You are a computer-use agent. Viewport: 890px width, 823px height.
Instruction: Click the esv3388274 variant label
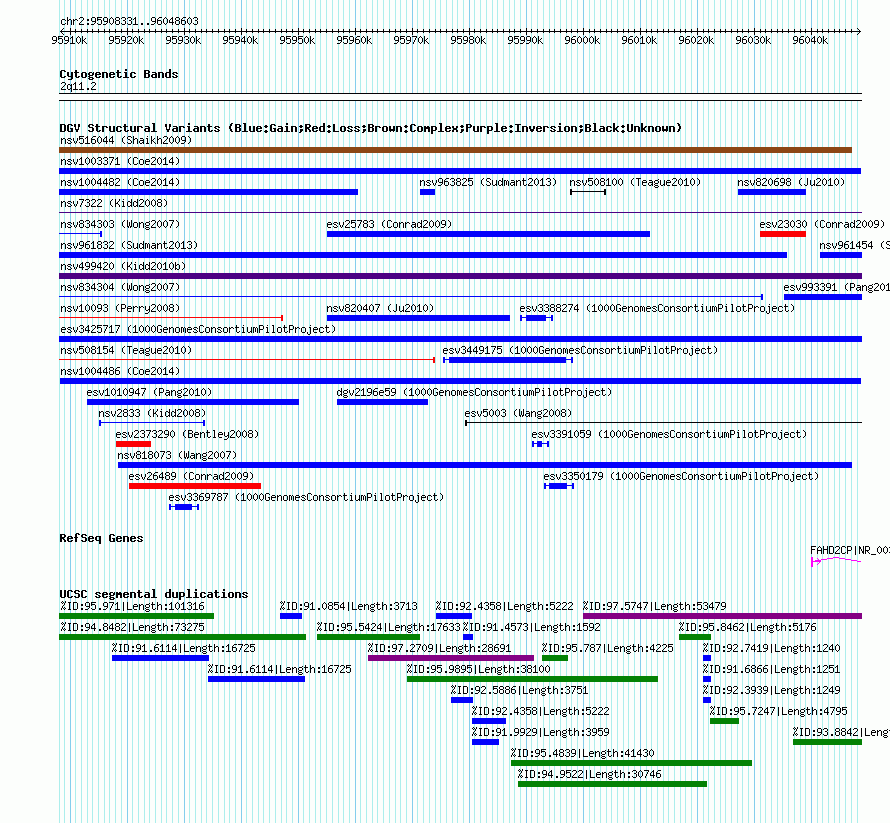pos(657,308)
